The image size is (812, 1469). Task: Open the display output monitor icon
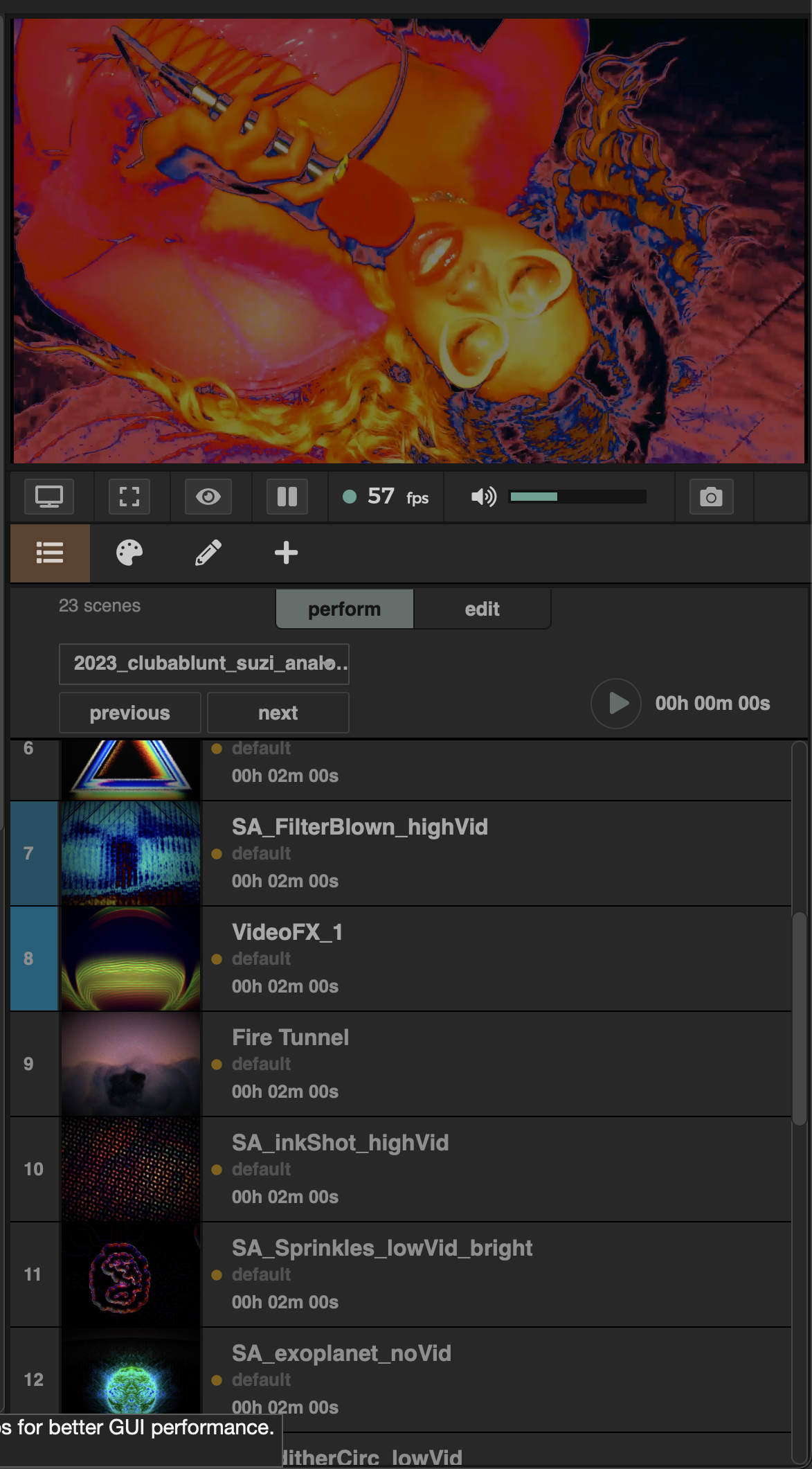49,497
